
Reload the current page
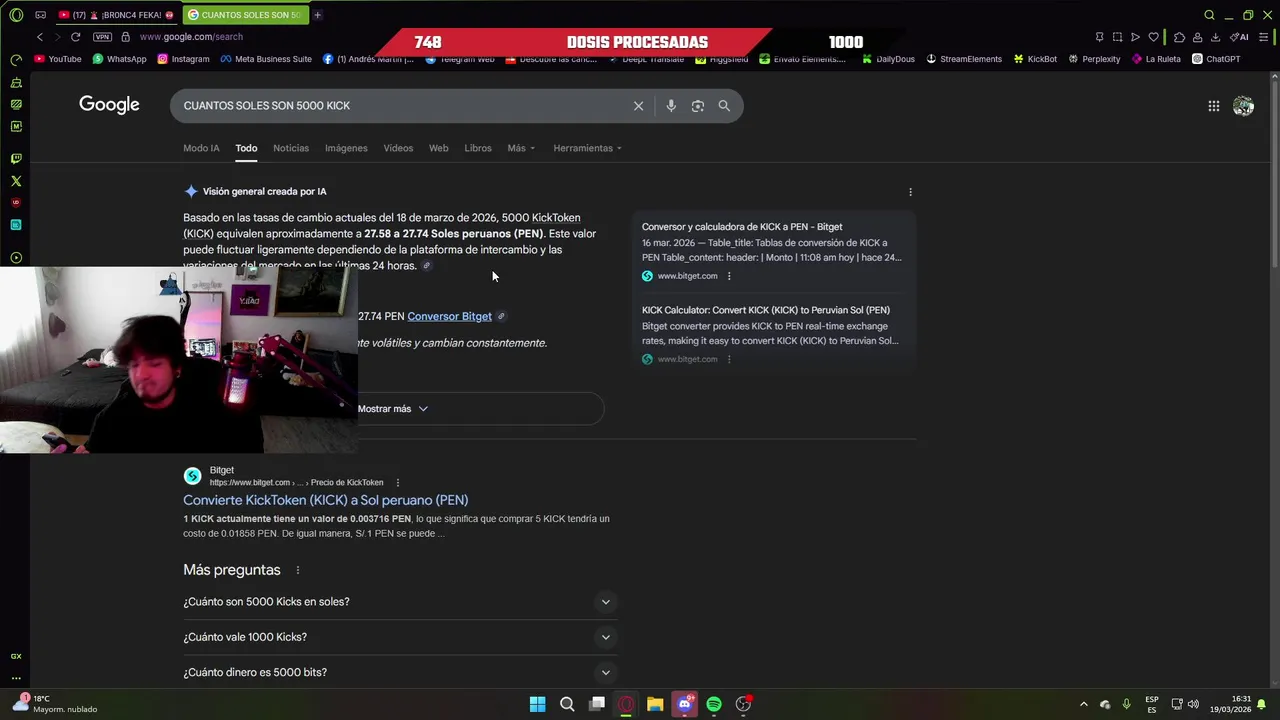click(x=75, y=37)
